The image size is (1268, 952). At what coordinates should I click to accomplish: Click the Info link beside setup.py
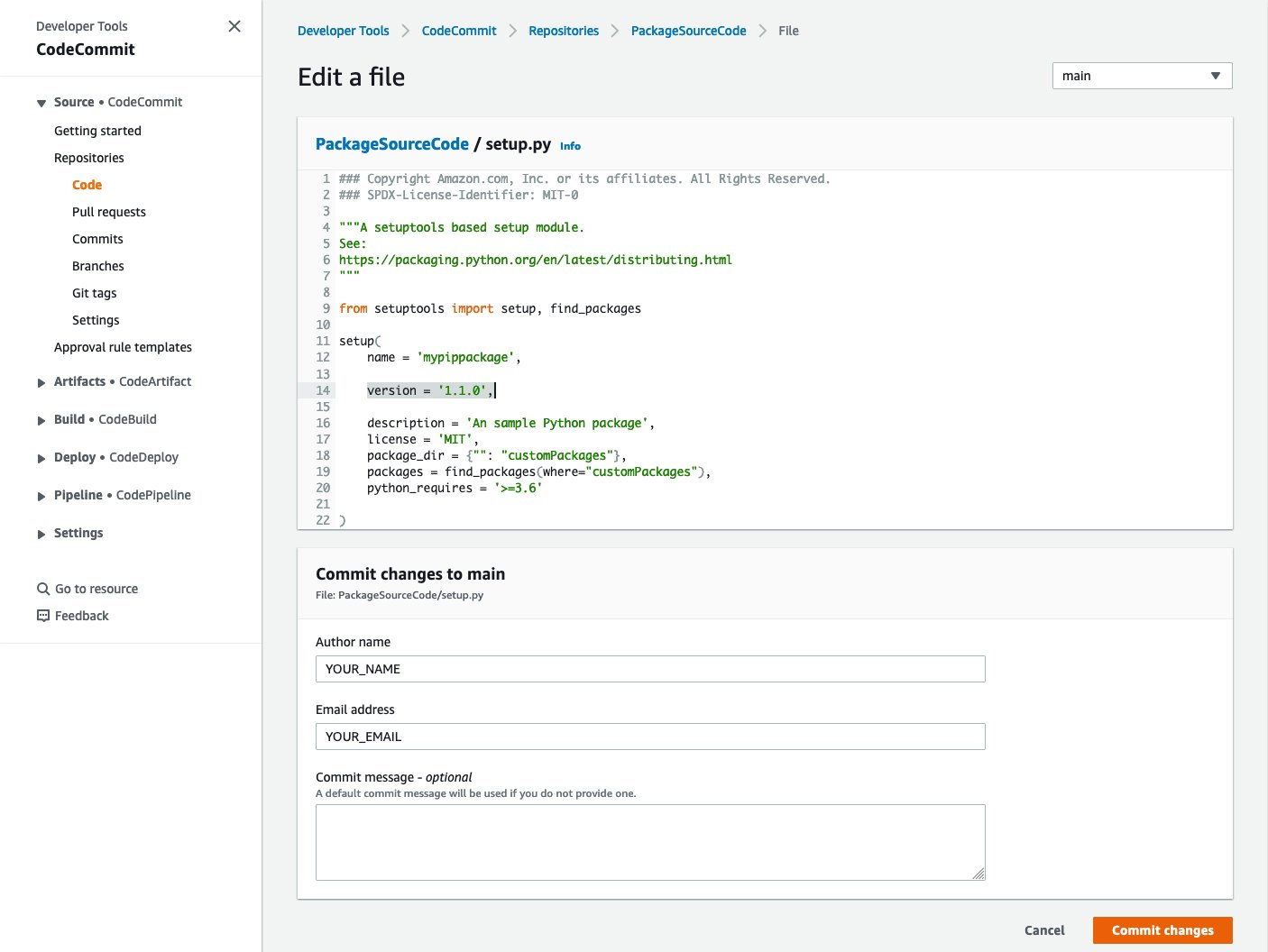(570, 145)
